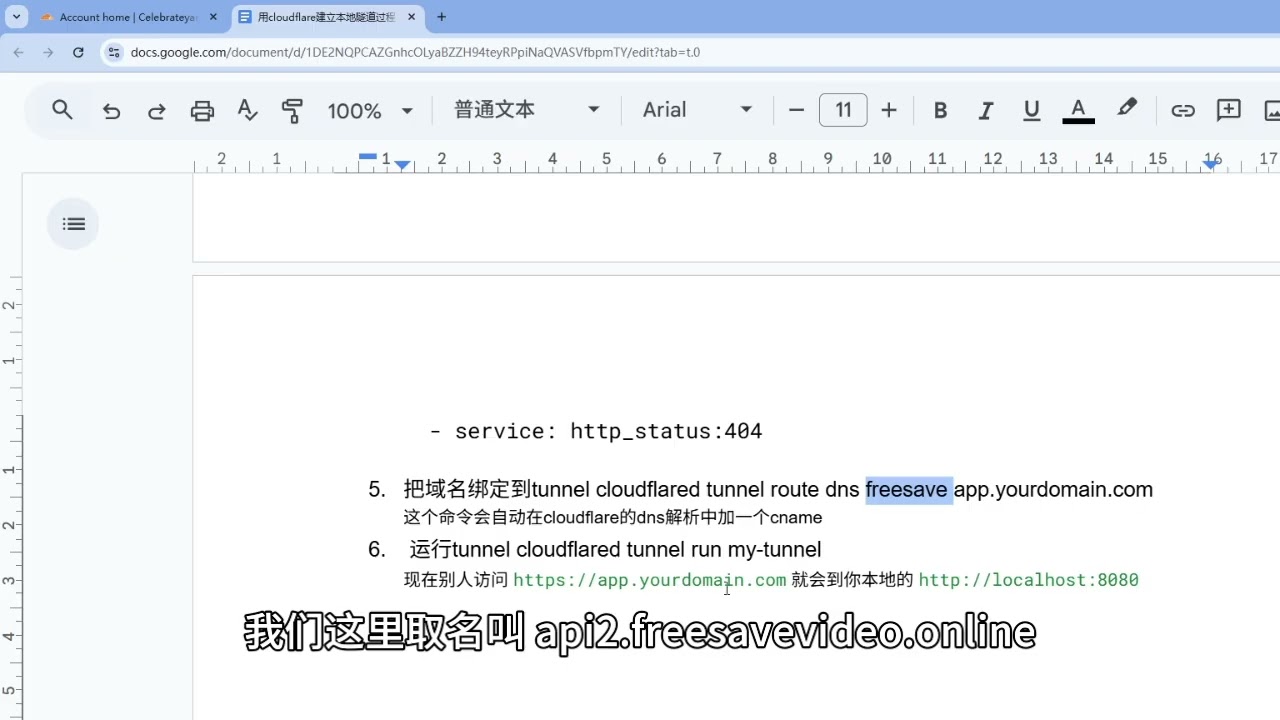
Task: Click the right indent marker on ruler
Action: tap(1211, 165)
